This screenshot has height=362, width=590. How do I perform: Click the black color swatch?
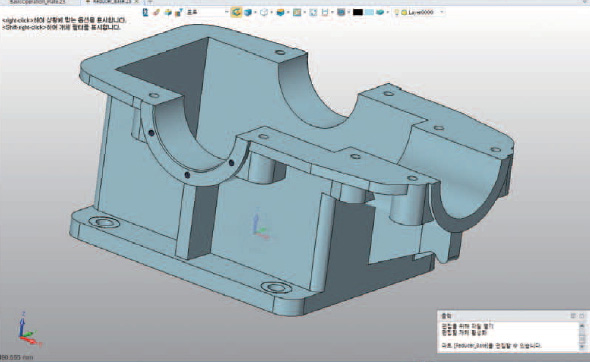click(x=357, y=12)
